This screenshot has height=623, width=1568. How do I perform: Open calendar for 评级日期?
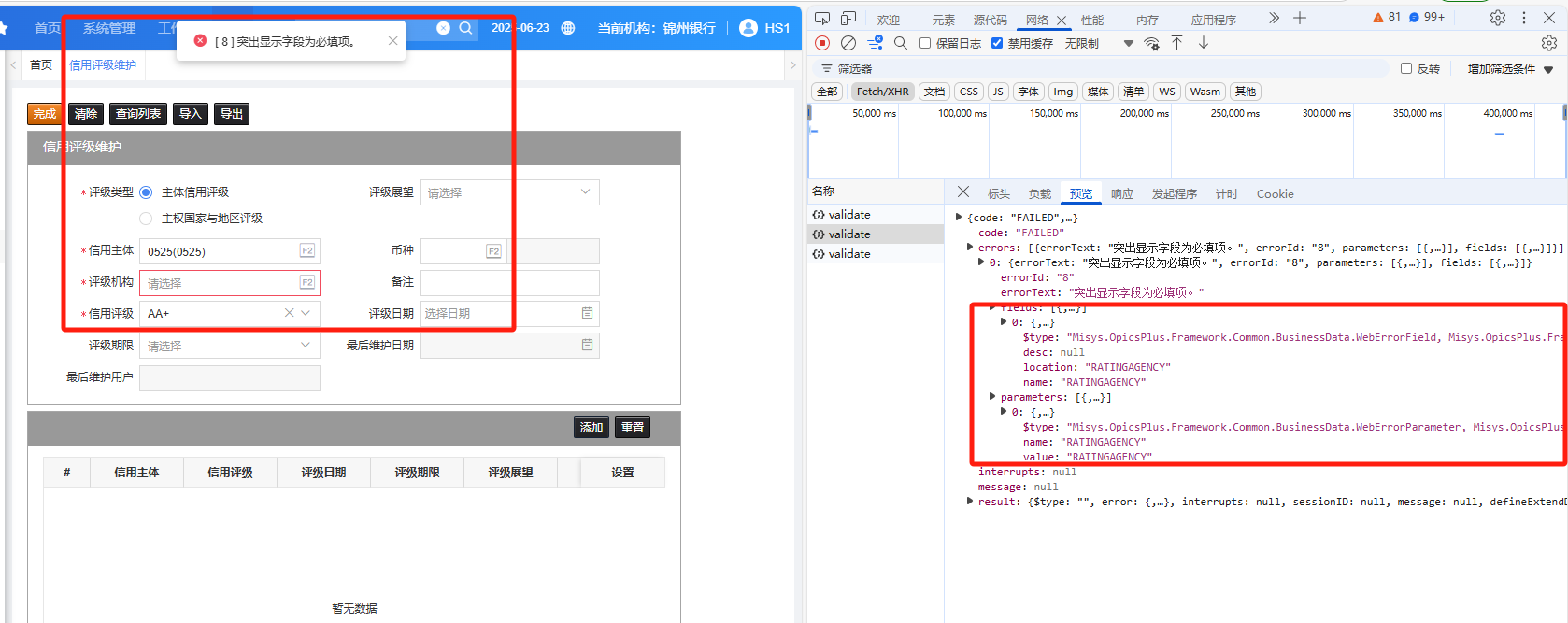pos(587,313)
